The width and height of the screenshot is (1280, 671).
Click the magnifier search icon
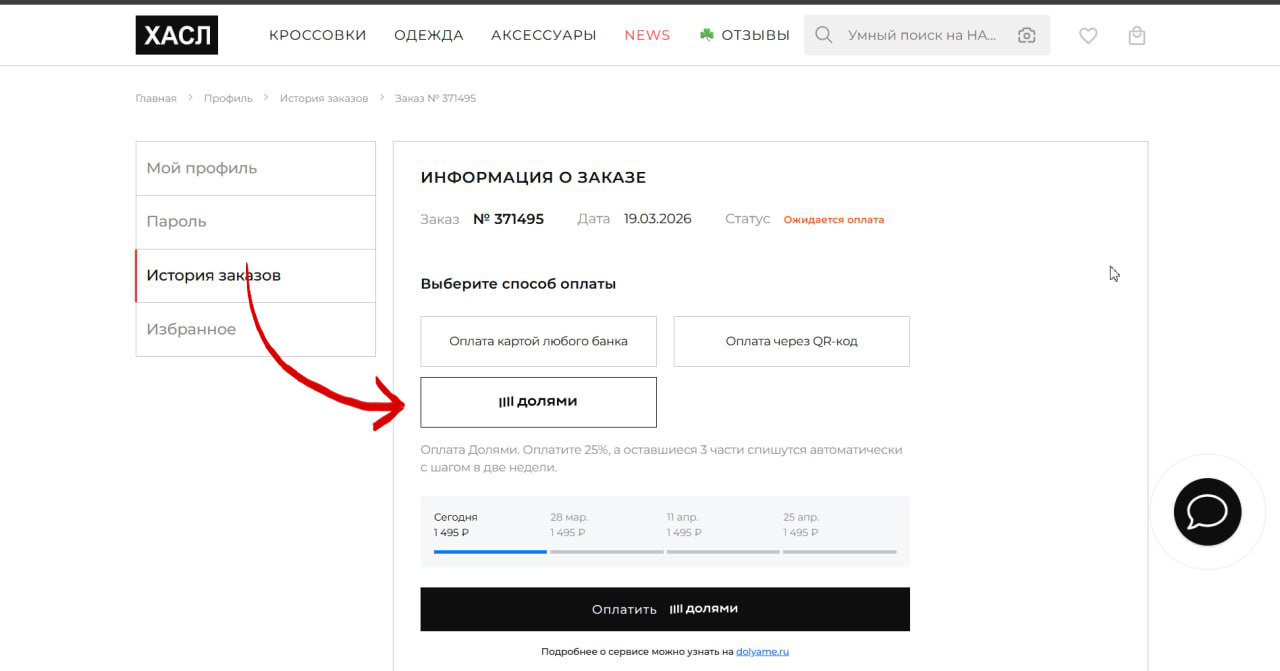[823, 35]
